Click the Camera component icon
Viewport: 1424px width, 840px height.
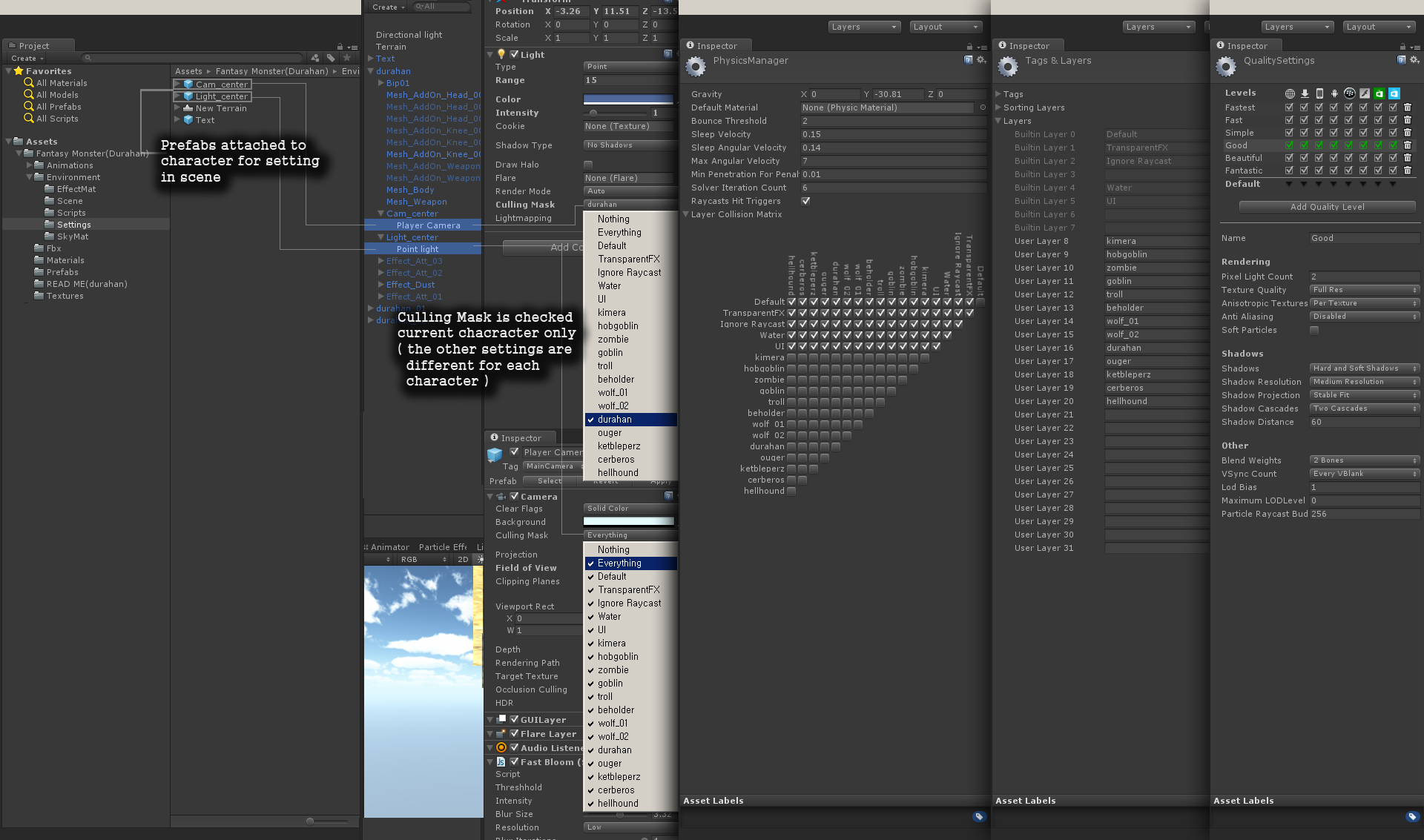[501, 497]
